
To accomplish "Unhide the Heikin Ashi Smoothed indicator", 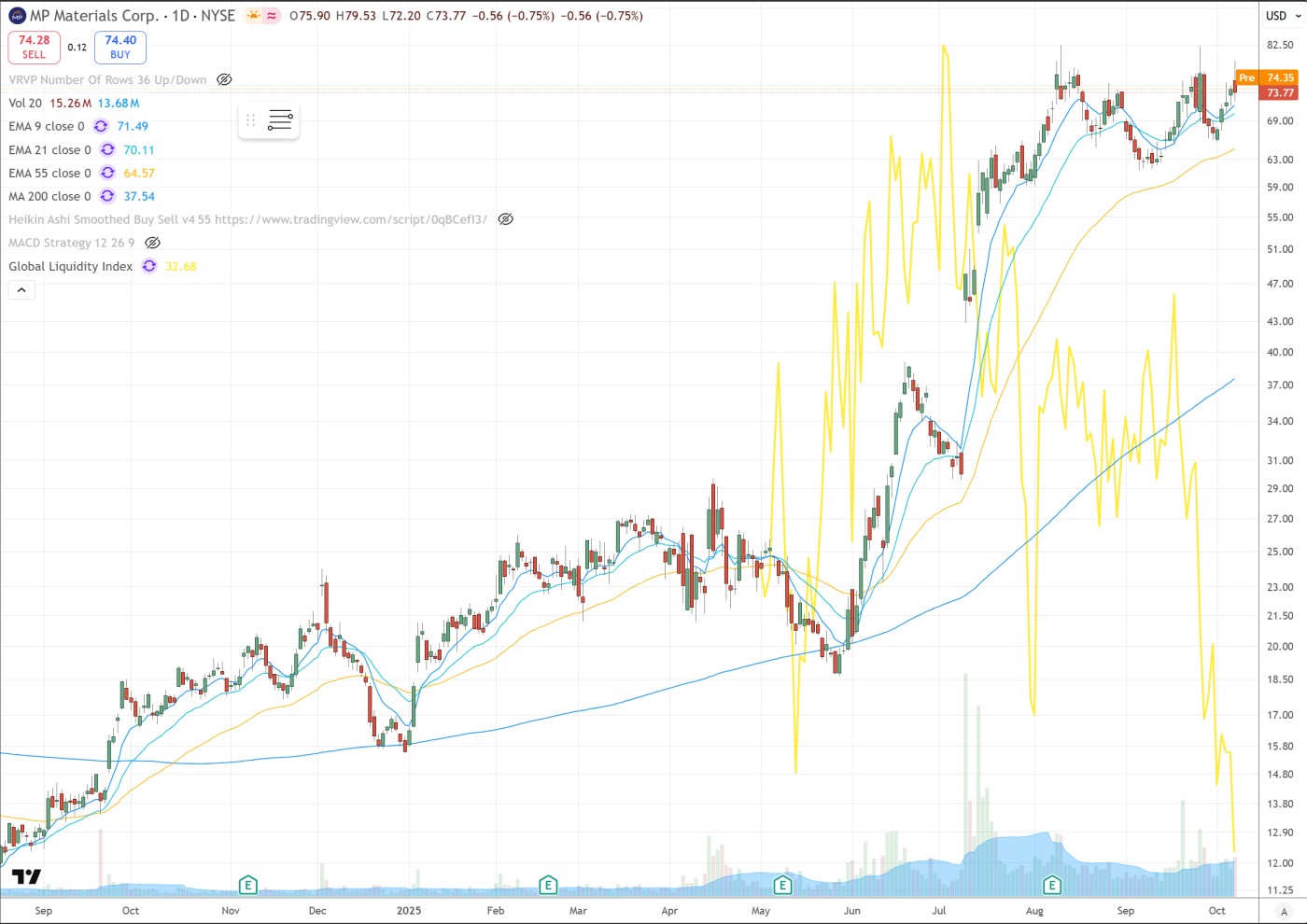I will pyautogui.click(x=505, y=220).
